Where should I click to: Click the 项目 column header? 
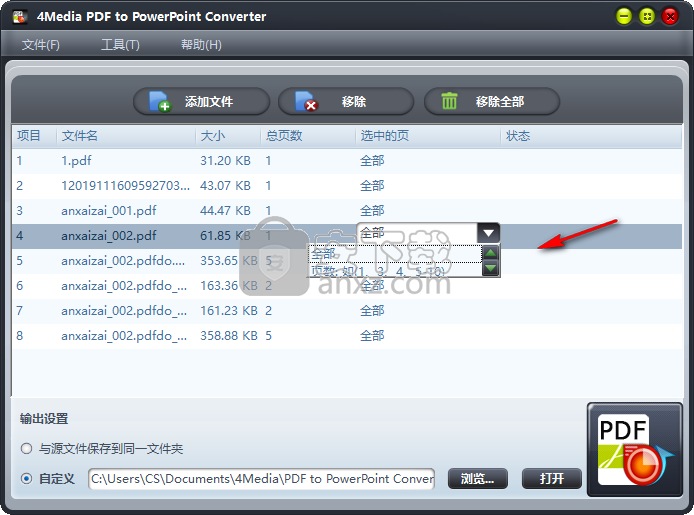pyautogui.click(x=34, y=136)
